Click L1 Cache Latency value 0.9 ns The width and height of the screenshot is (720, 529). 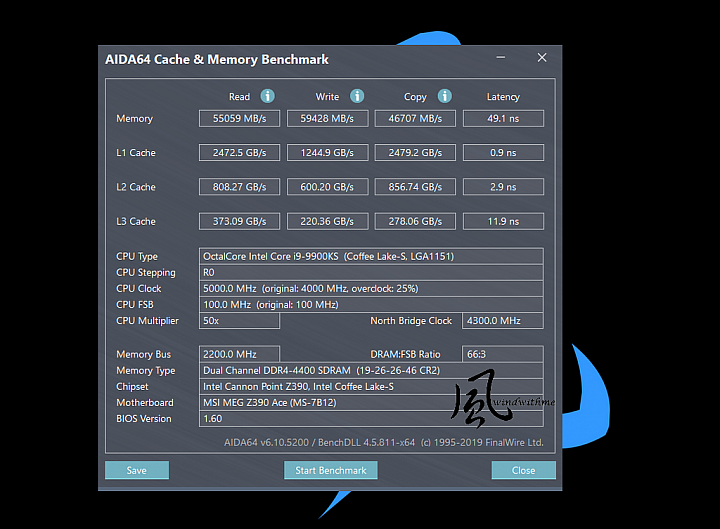click(x=503, y=152)
